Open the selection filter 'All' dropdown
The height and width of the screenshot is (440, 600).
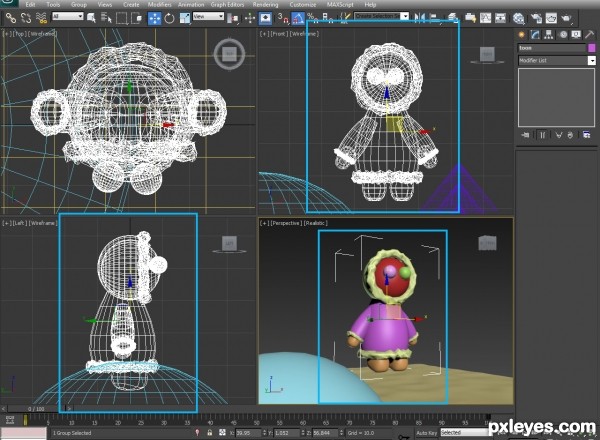coord(68,16)
